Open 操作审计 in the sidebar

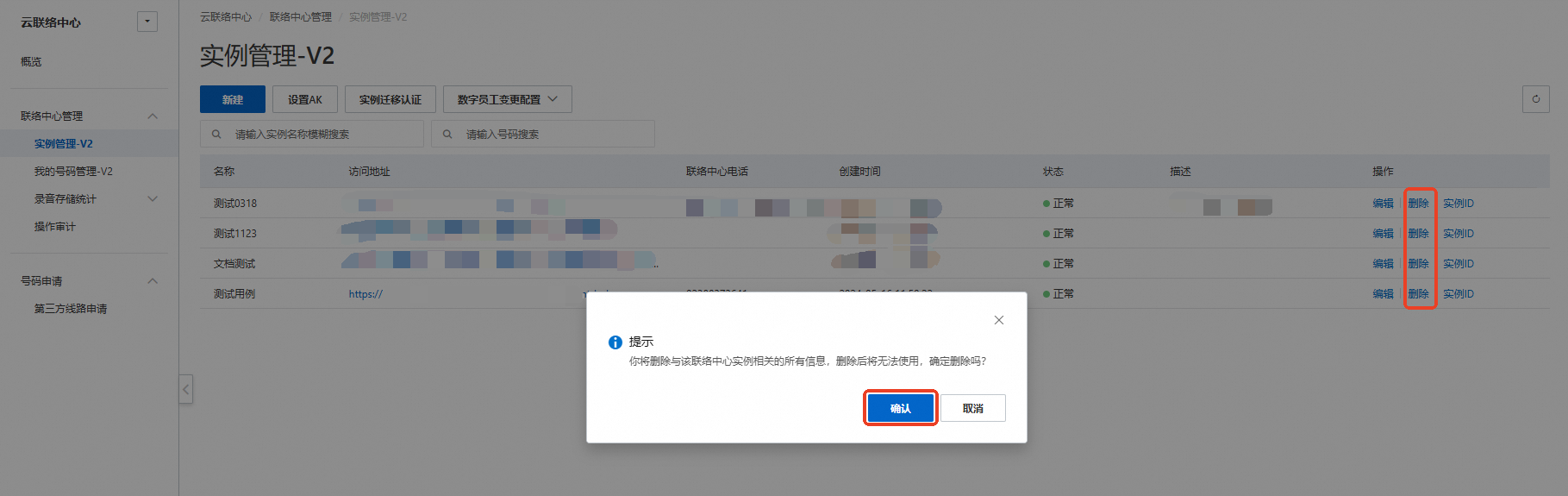(x=54, y=226)
